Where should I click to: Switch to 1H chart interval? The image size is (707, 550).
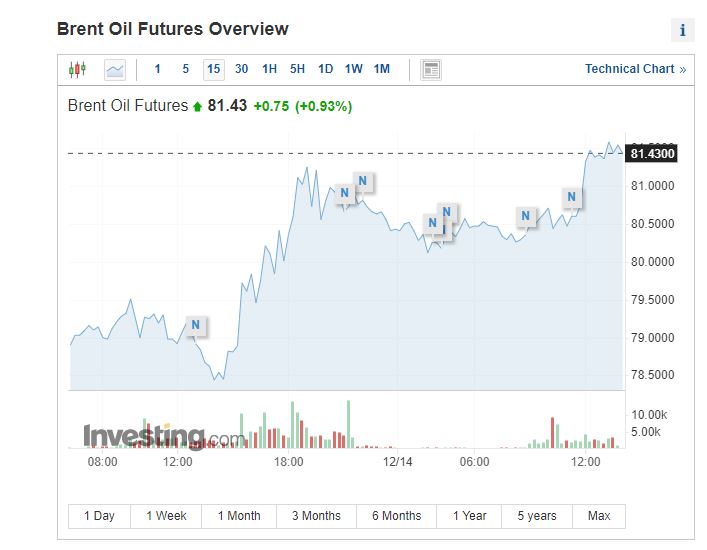click(x=269, y=69)
